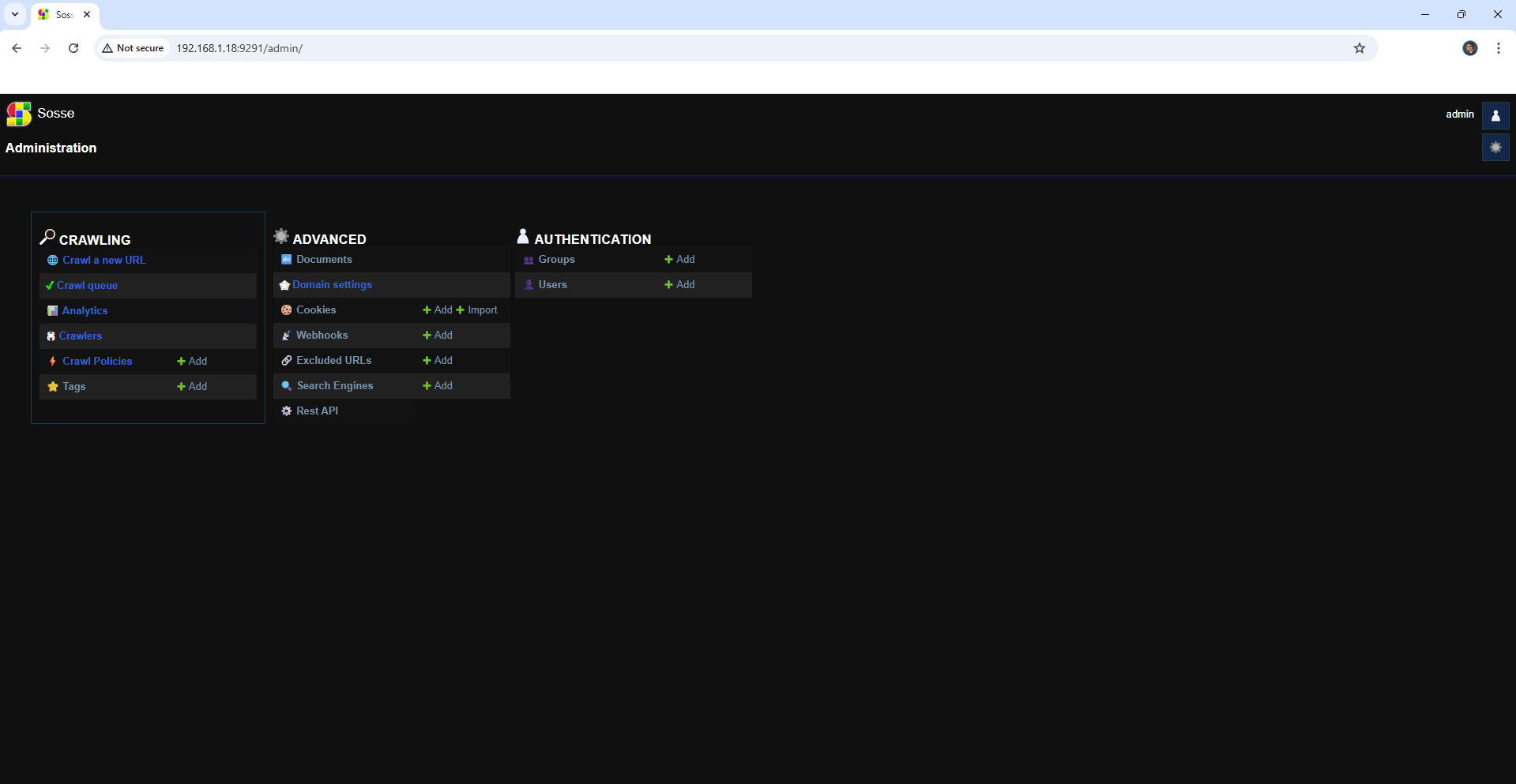Add a new Tag

pyautogui.click(x=192, y=387)
